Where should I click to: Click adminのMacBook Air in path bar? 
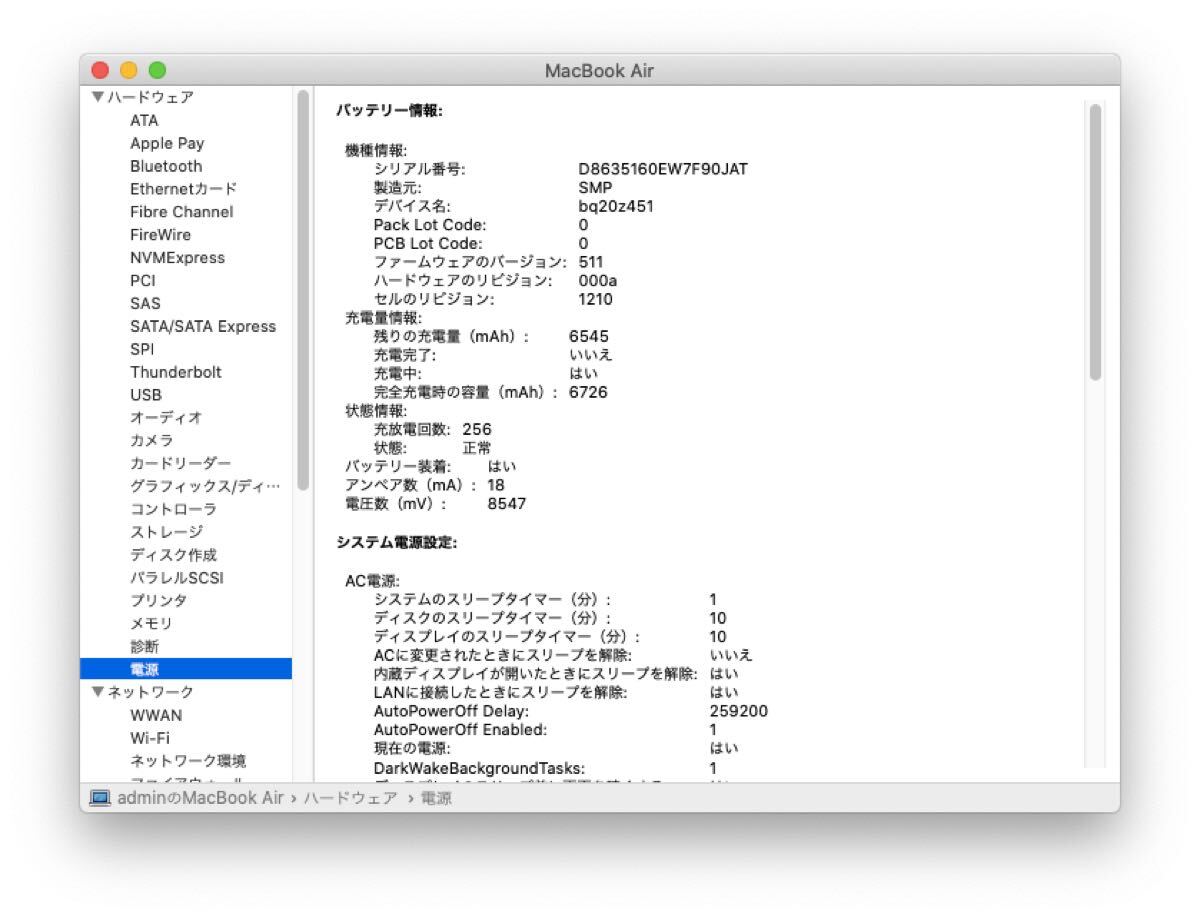(x=200, y=798)
